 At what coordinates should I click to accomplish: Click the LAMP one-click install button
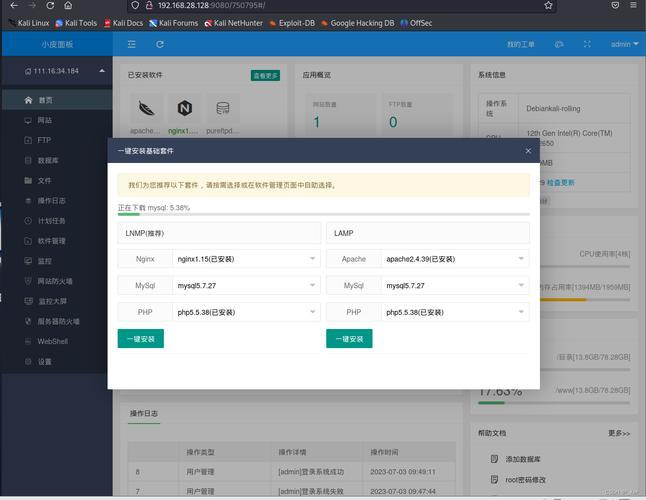(349, 339)
